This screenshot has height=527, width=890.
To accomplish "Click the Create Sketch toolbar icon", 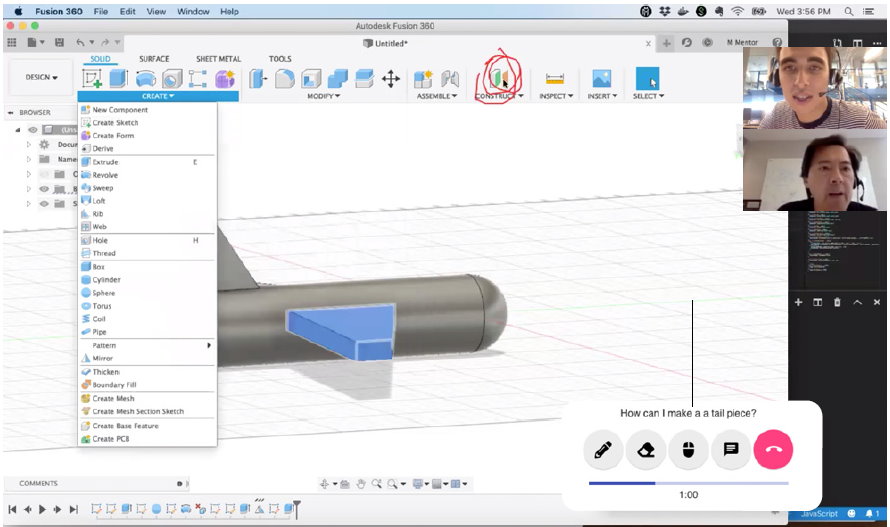I will (92, 78).
